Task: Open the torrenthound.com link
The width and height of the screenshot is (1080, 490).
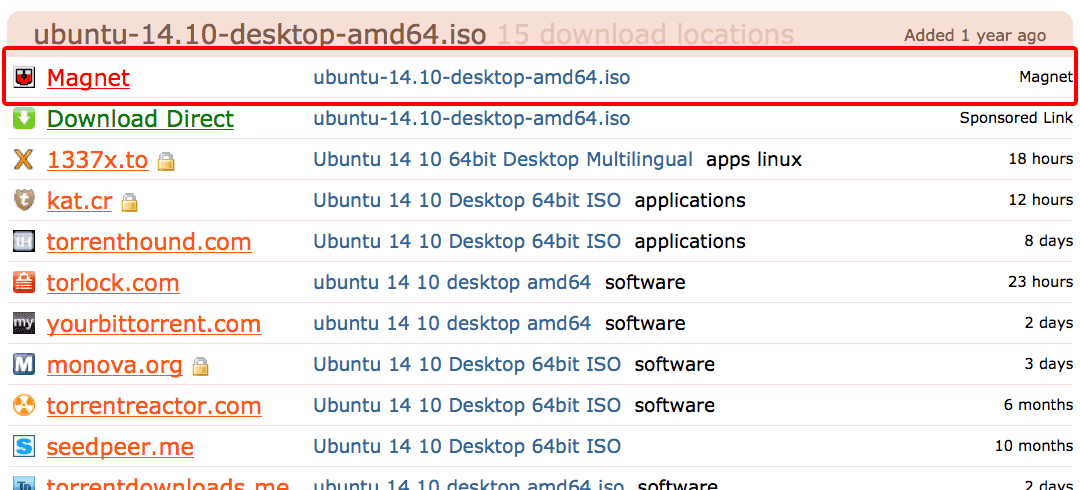Action: pos(149,242)
